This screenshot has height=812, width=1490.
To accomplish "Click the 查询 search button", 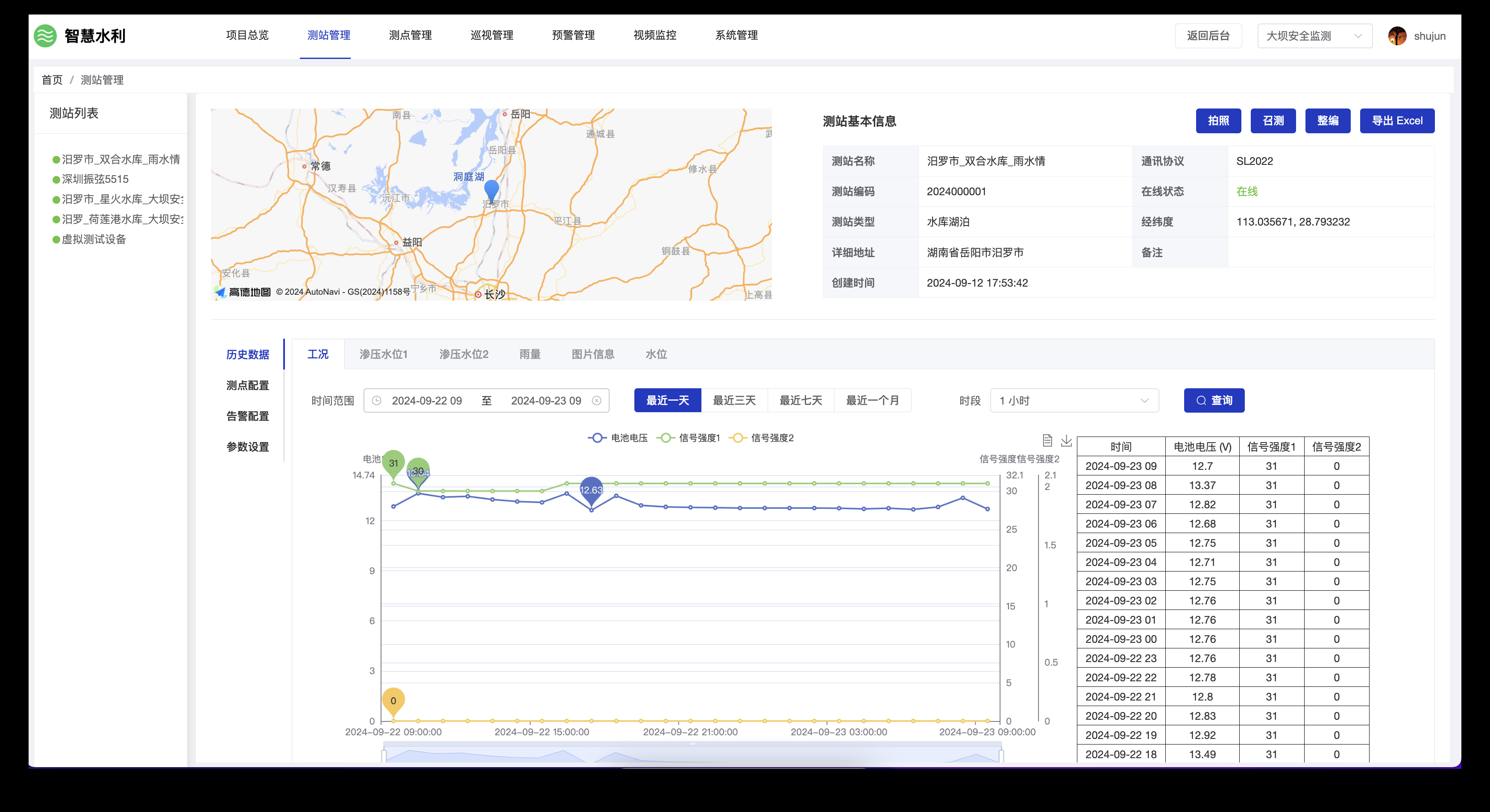I will 1214,400.
